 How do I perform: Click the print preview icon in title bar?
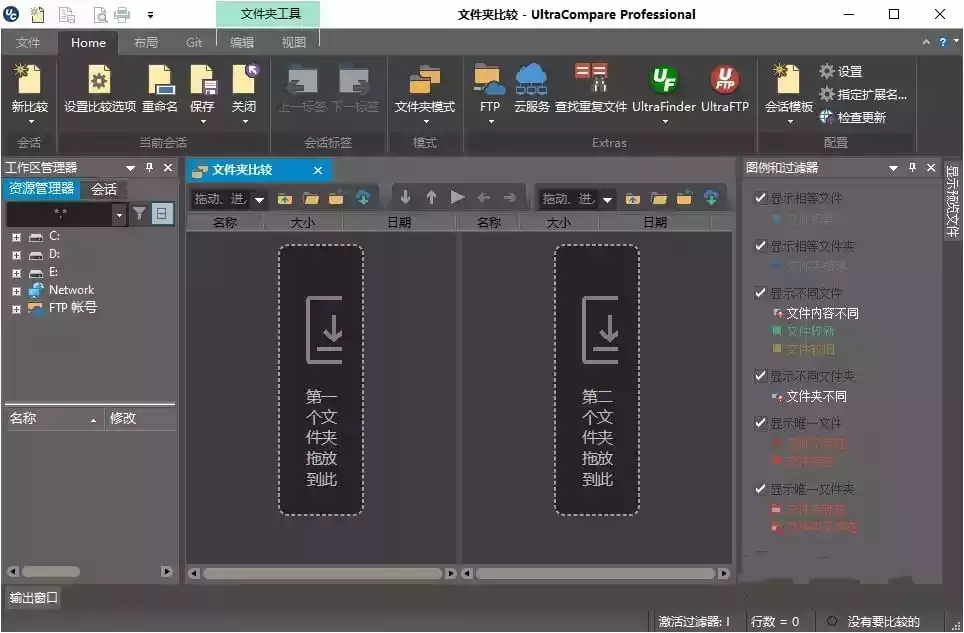100,14
